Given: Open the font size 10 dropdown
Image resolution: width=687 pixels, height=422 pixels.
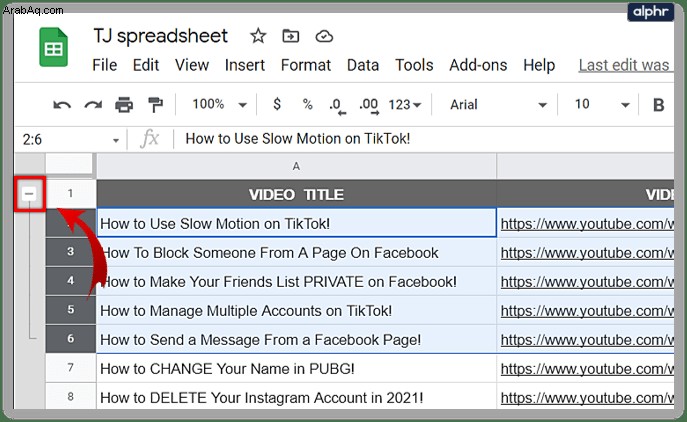Looking at the screenshot, I should [x=602, y=104].
